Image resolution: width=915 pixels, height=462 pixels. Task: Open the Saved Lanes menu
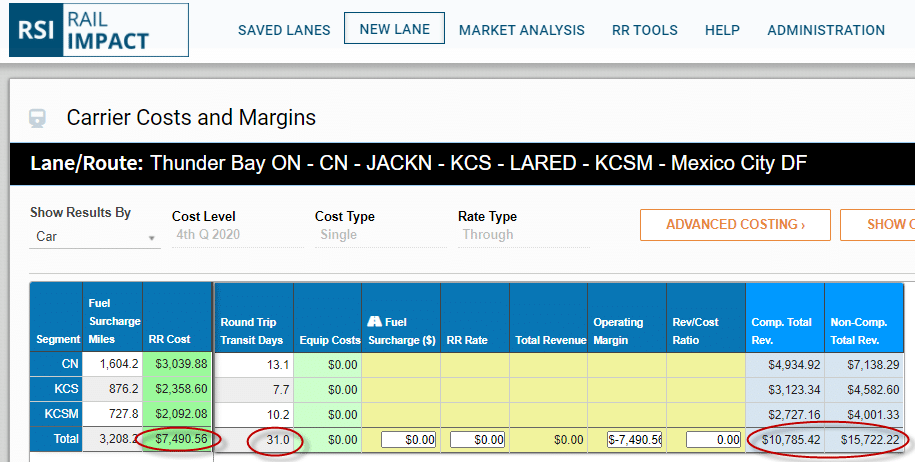(284, 30)
